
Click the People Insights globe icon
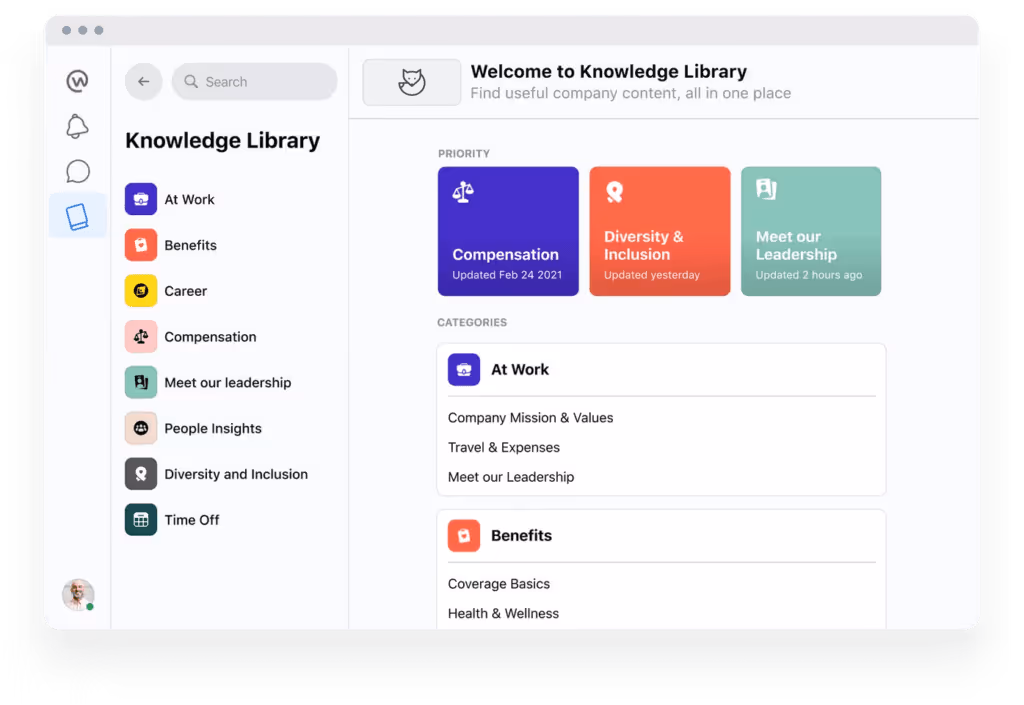click(139, 428)
